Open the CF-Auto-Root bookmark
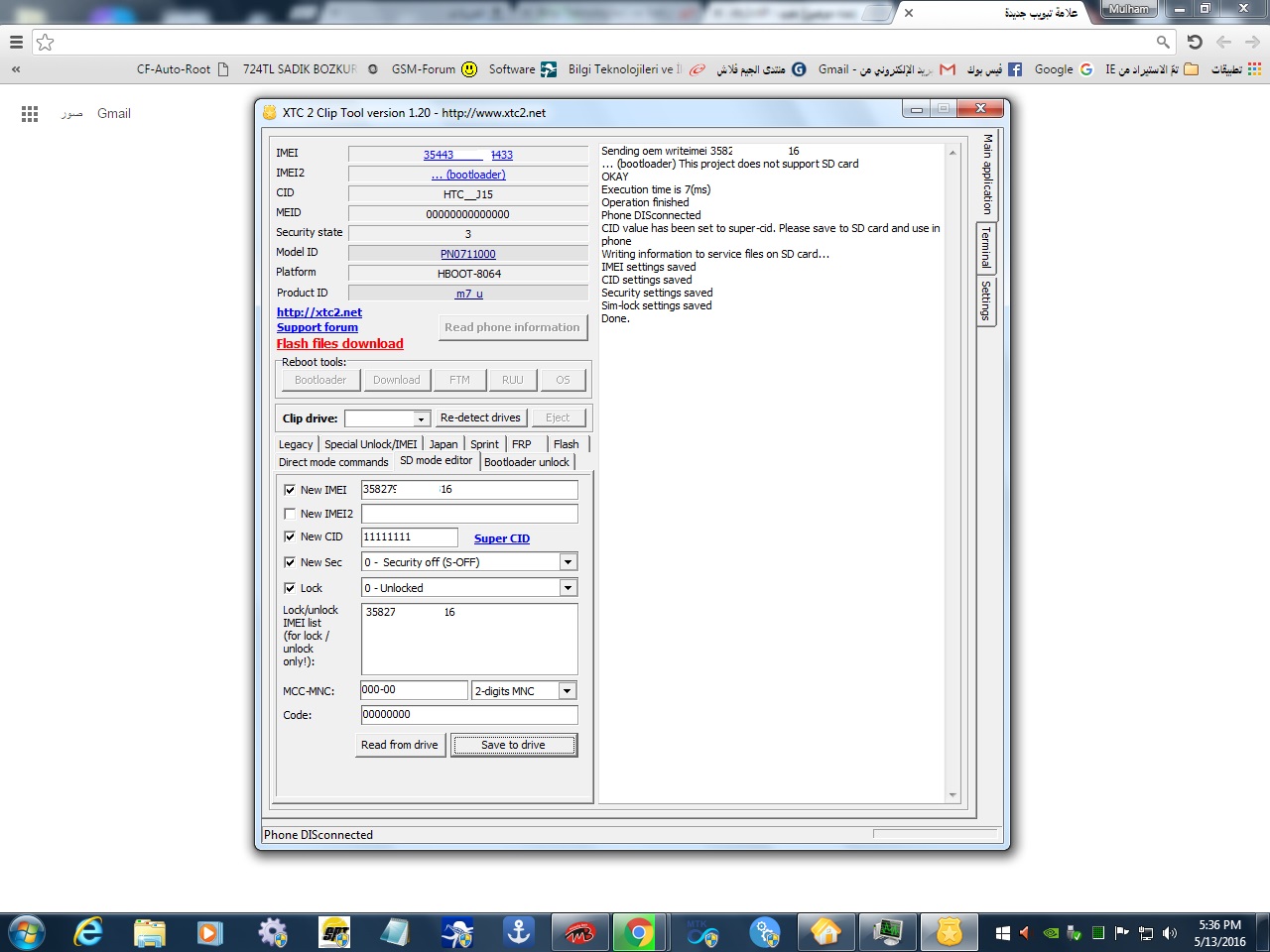The image size is (1270, 952). pyautogui.click(x=183, y=69)
